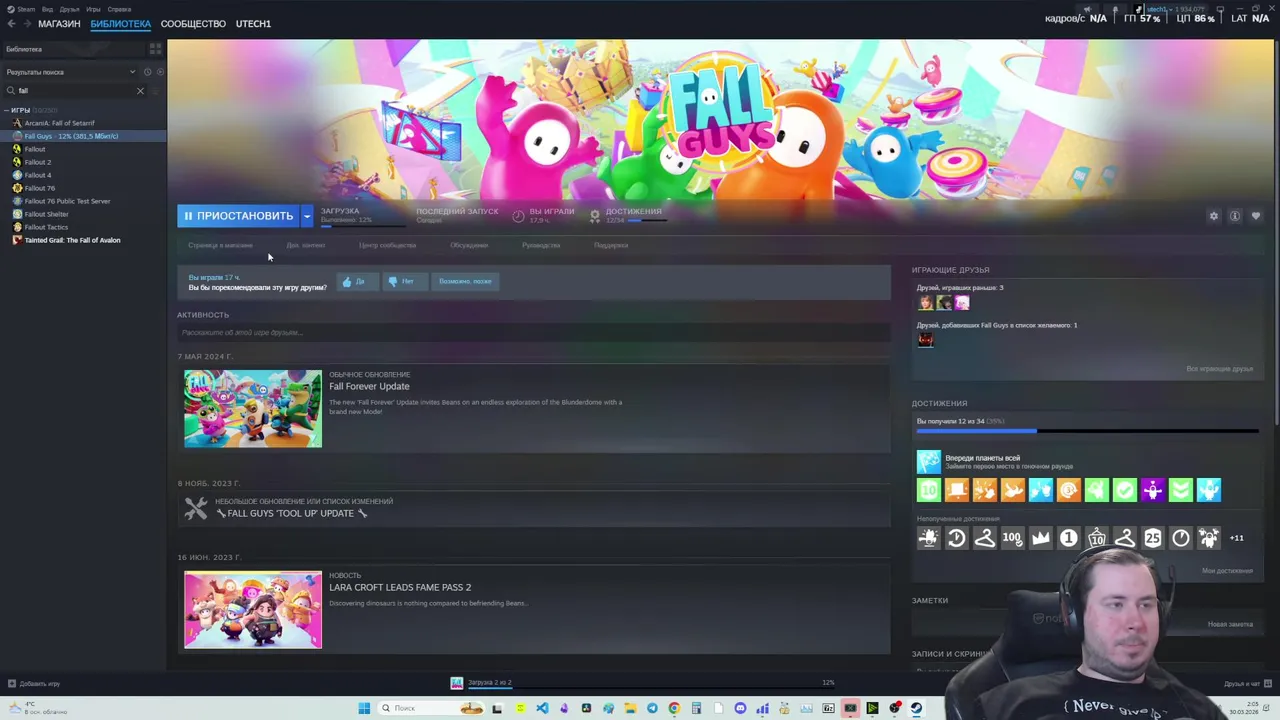Click the ready-to-play filter icon in sidebar
Image resolution: width=1280 pixels, height=720 pixels.
[159, 72]
